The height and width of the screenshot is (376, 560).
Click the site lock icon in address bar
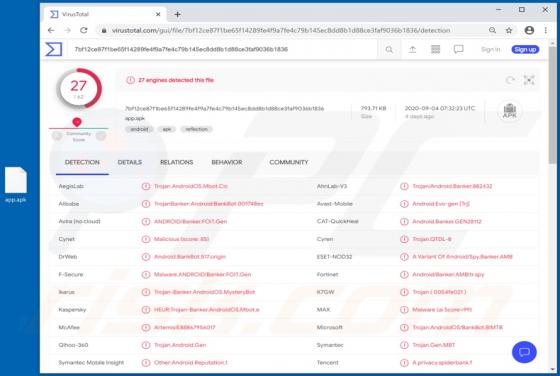104,30
